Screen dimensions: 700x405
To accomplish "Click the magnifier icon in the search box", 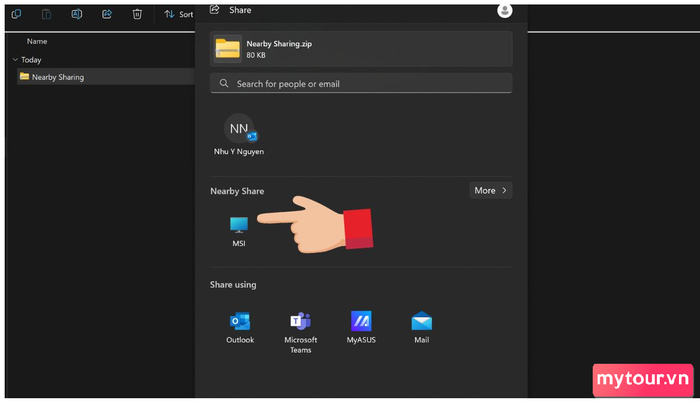I will point(224,83).
